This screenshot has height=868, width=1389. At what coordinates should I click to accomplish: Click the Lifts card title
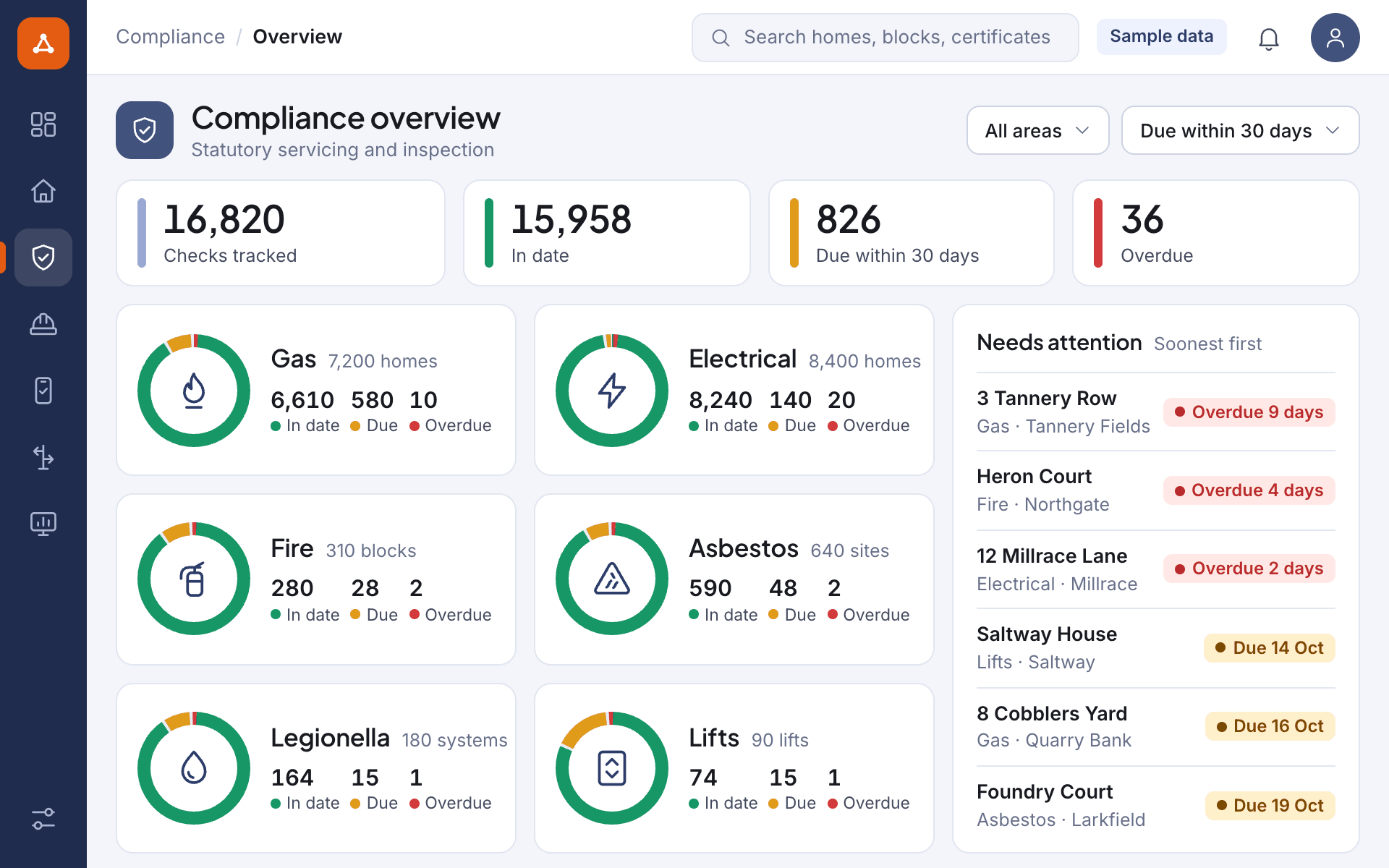[x=714, y=738]
